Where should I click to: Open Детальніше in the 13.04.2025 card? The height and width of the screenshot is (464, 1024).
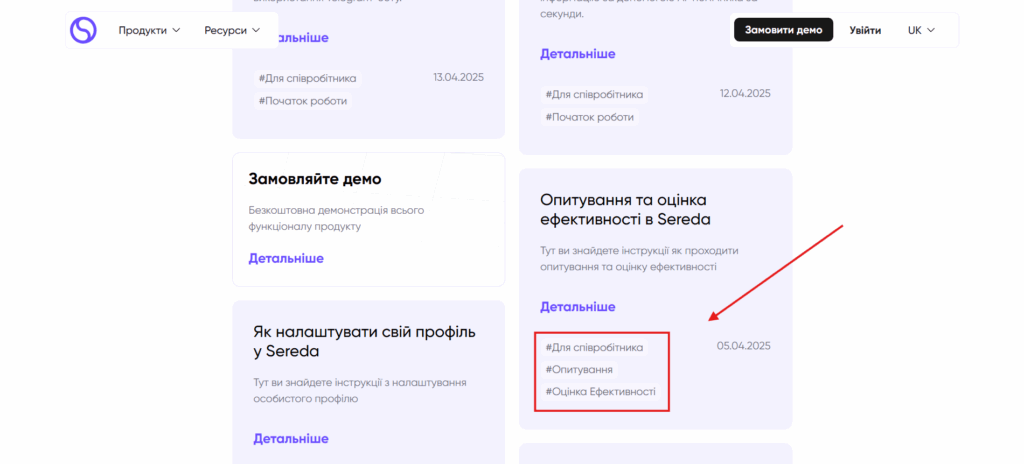(290, 38)
